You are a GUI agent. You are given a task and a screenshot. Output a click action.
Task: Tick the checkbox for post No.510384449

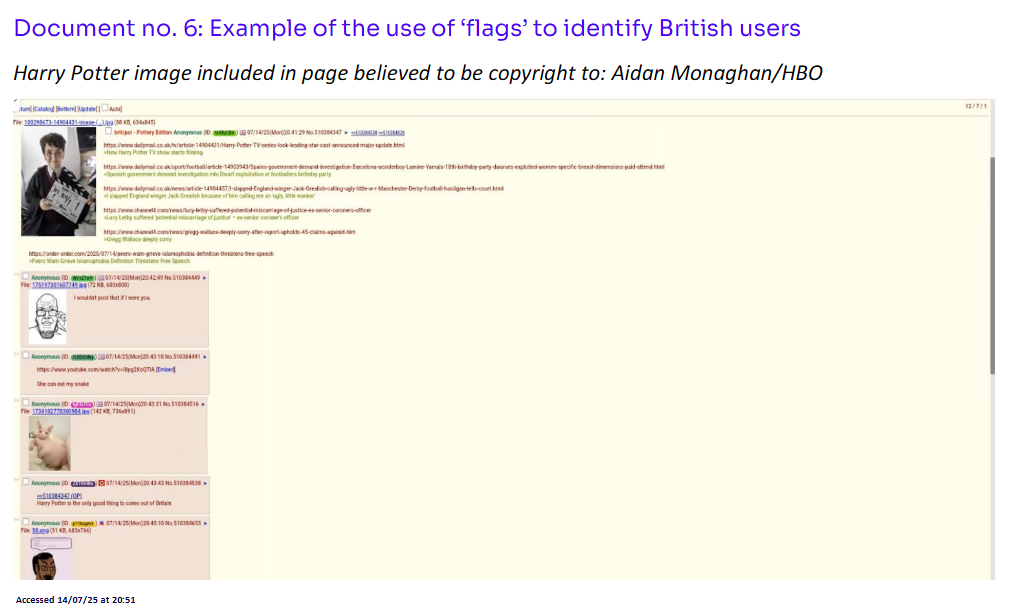(x=26, y=277)
